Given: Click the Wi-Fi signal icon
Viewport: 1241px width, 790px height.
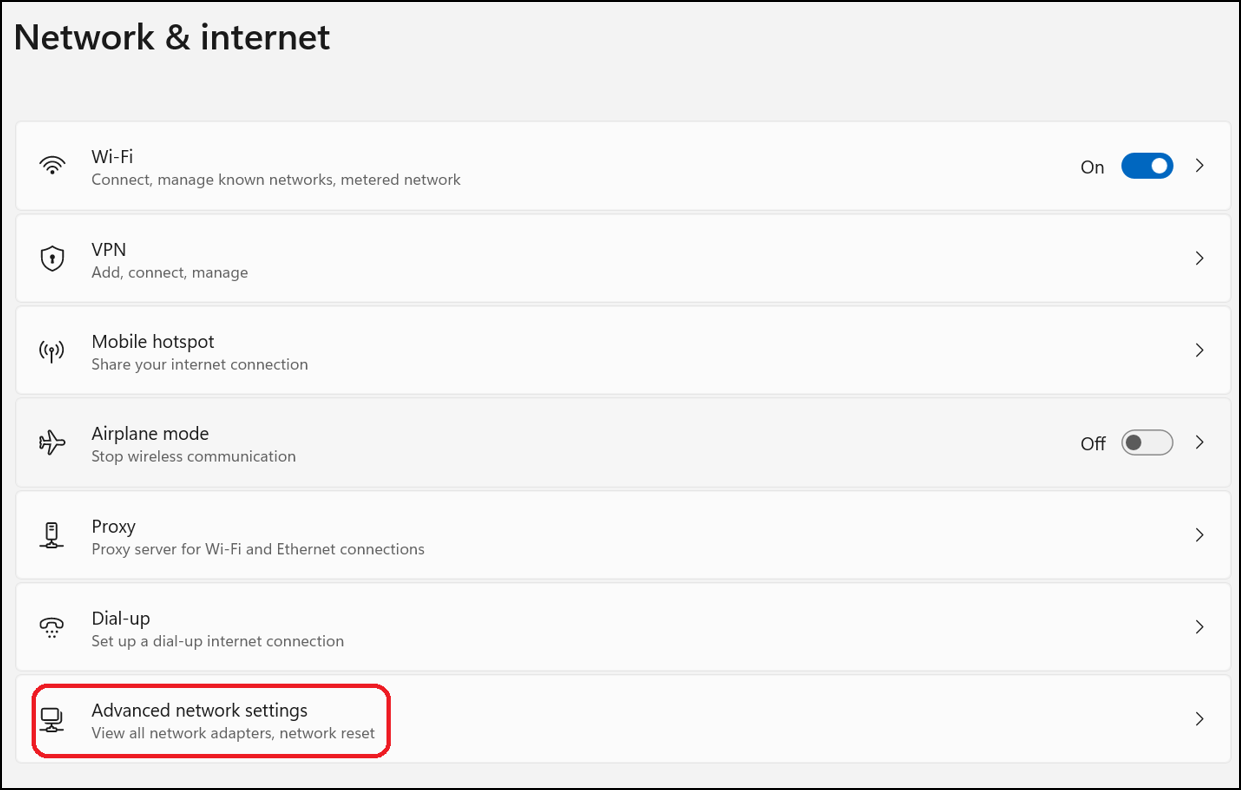Looking at the screenshot, I should 52,165.
